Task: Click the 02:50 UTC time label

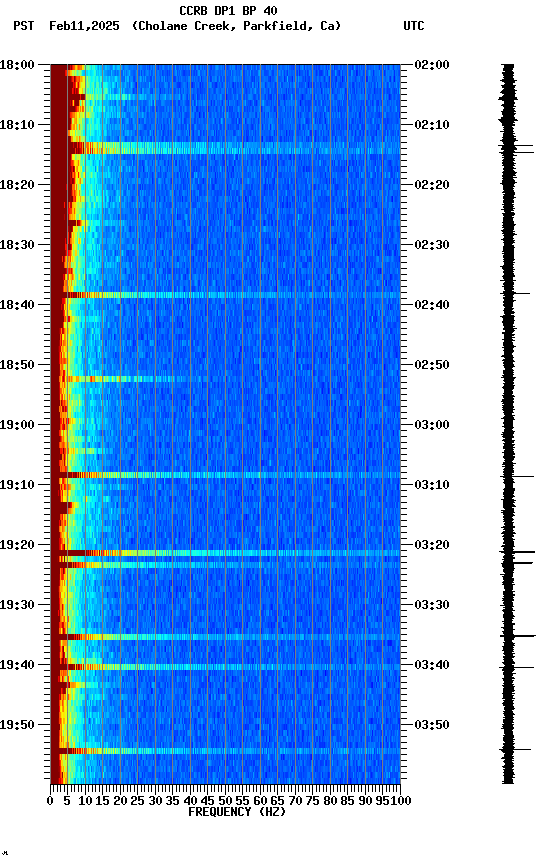Action: click(x=432, y=365)
